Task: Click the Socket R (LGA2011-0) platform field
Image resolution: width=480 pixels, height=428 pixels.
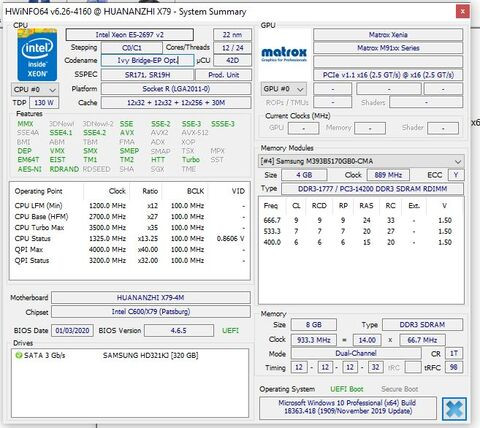Action: pos(176,89)
